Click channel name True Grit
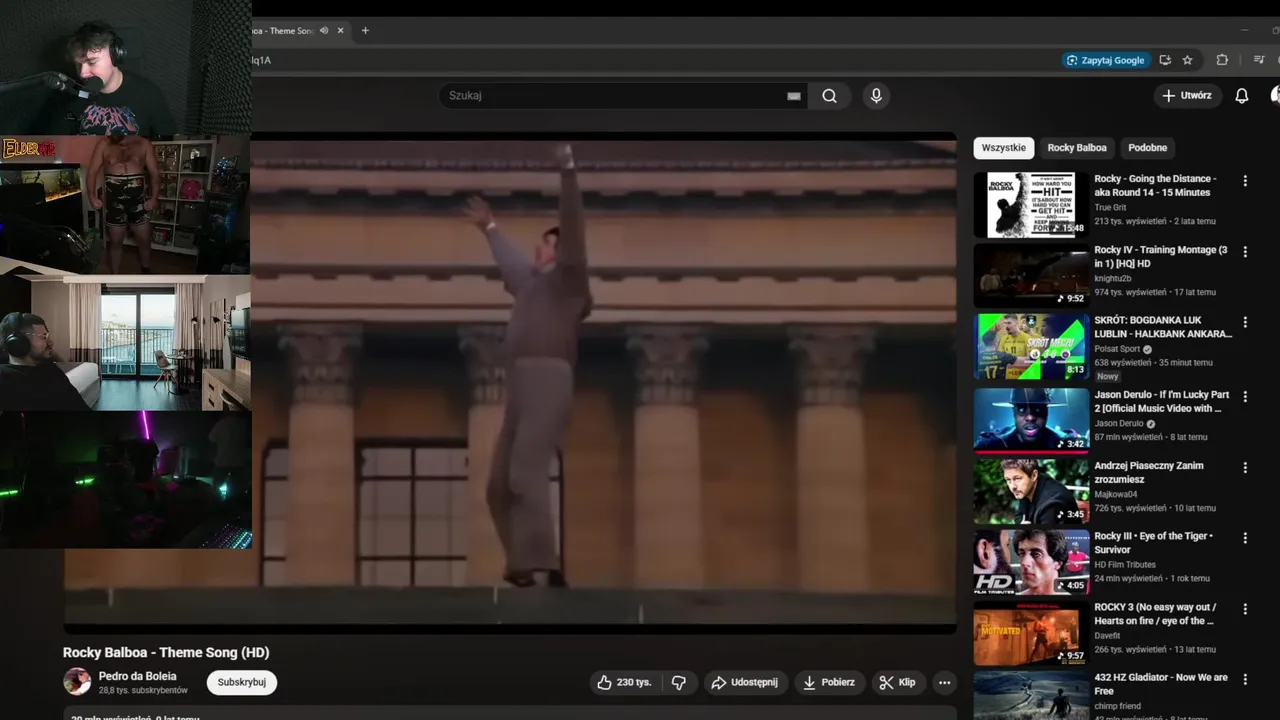 (1110, 208)
